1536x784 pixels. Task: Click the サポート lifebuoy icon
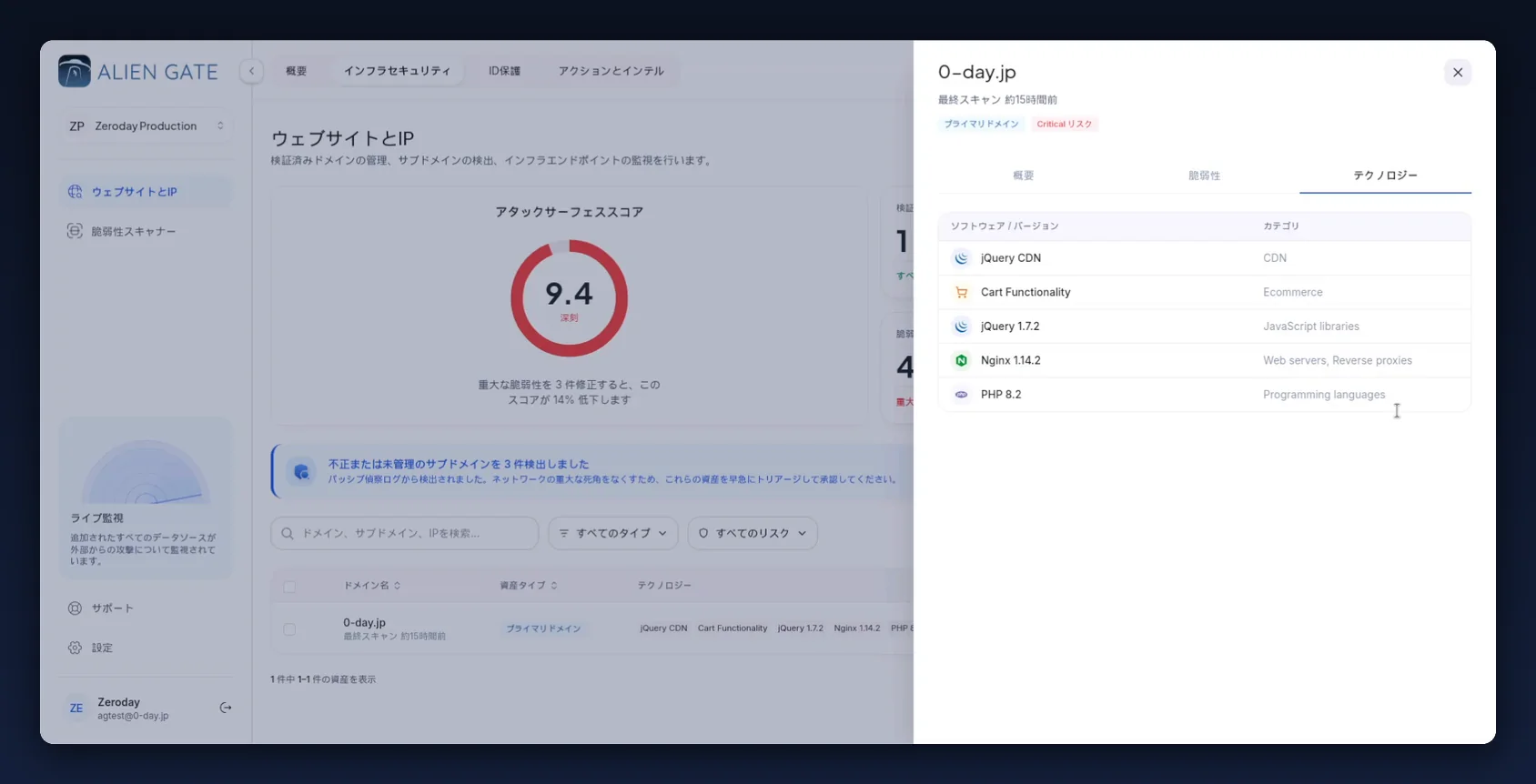75,608
